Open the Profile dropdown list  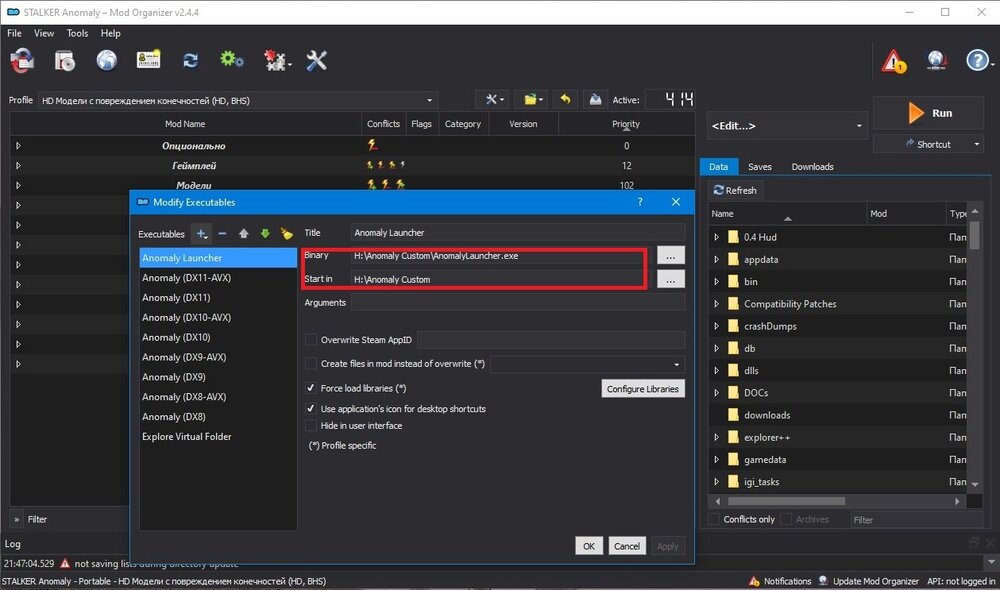(237, 100)
